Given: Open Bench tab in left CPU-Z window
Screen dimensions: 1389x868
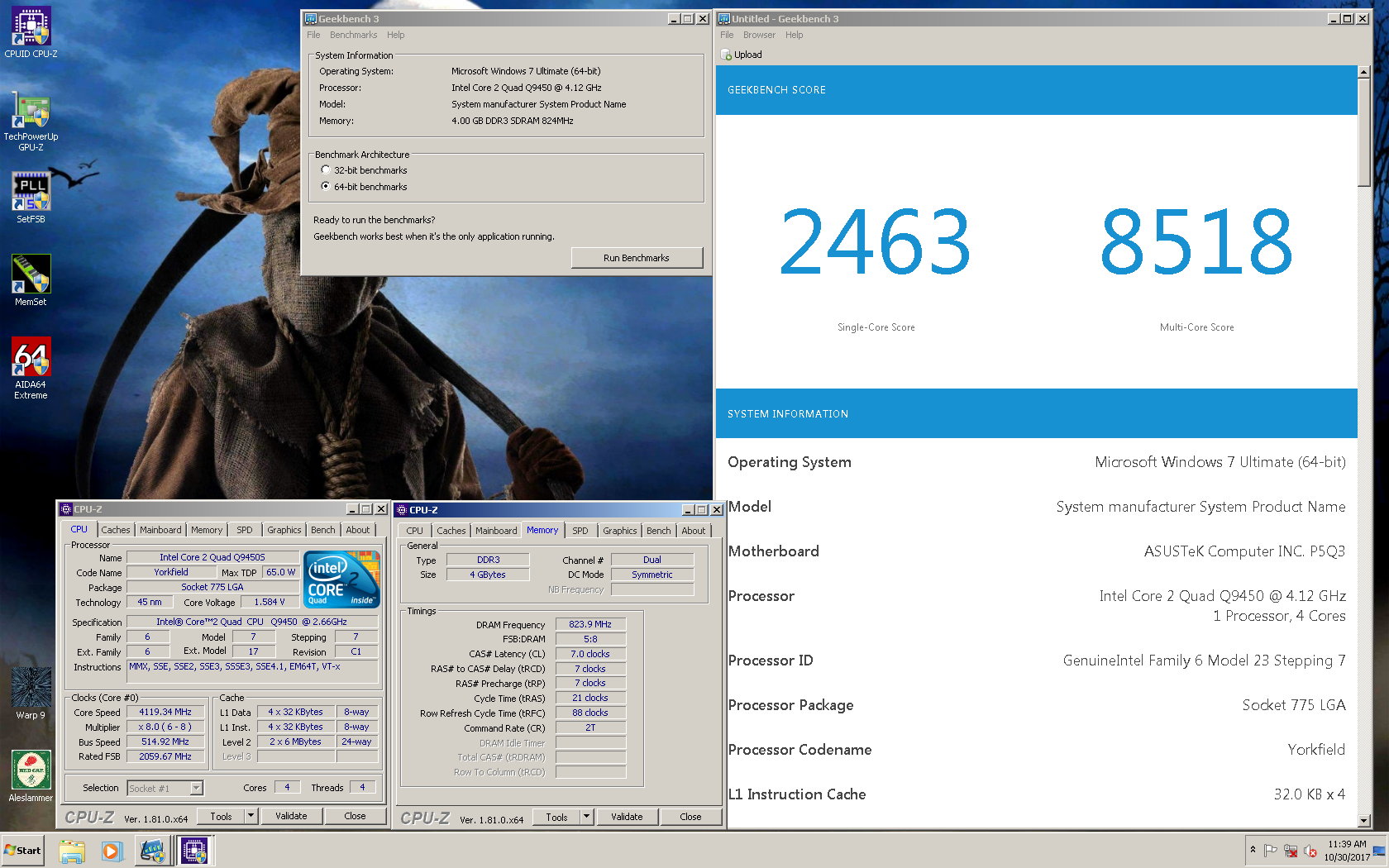Looking at the screenshot, I should coord(323,530).
